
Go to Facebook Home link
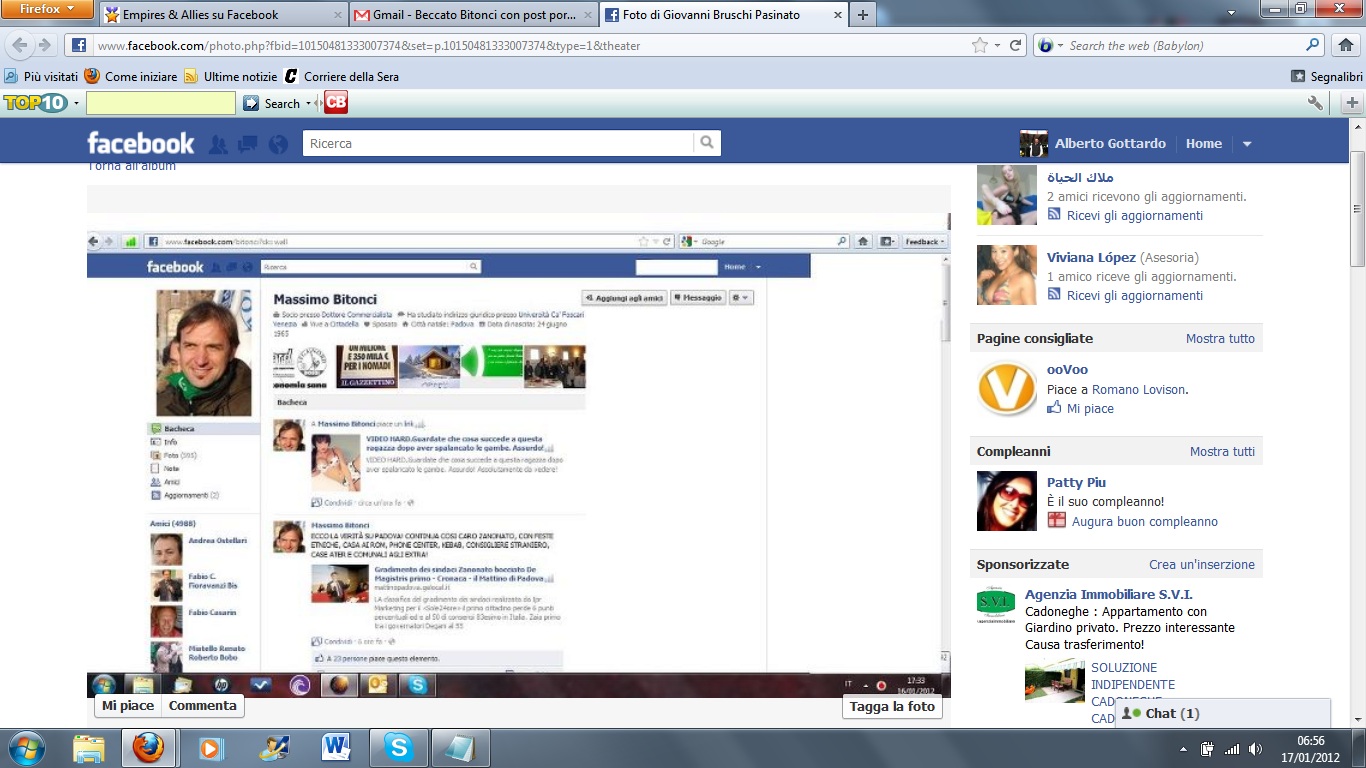pos(1204,144)
